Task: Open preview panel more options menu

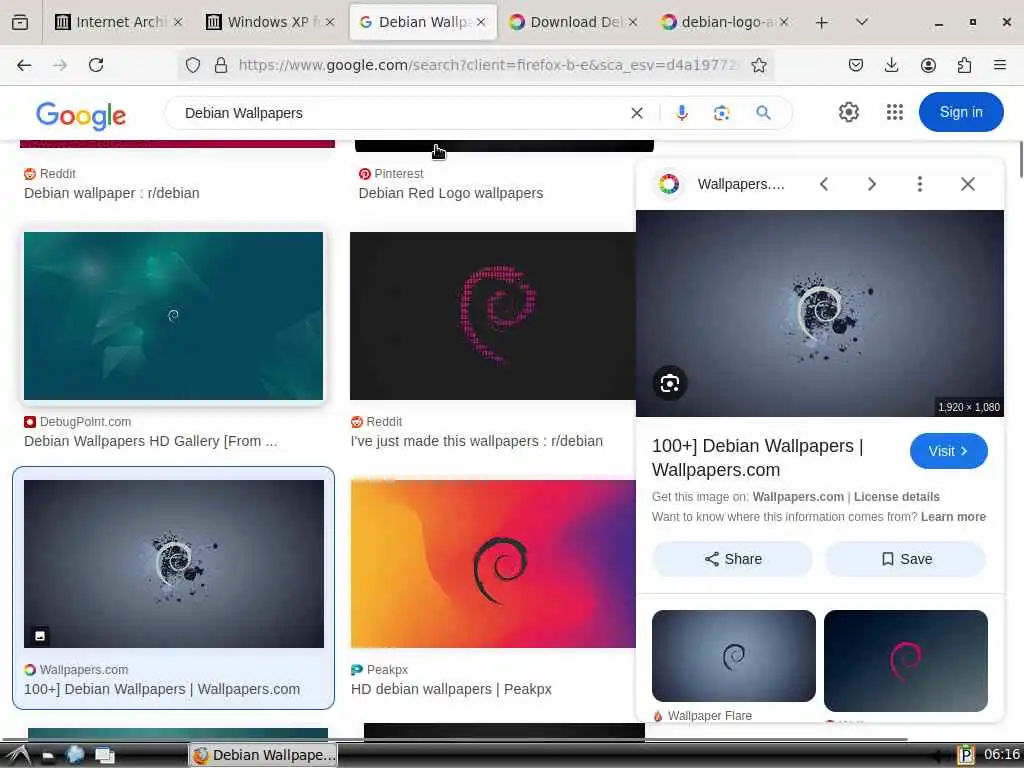Action: point(920,184)
